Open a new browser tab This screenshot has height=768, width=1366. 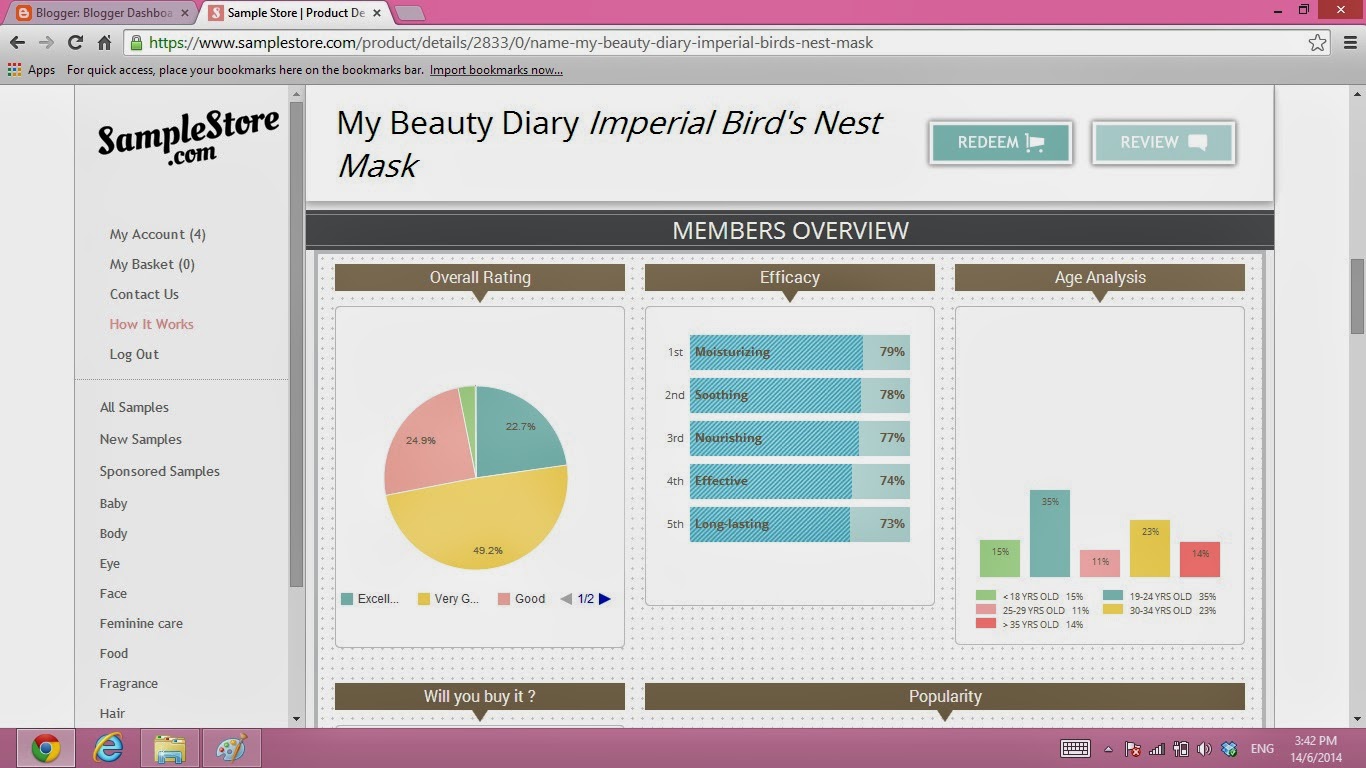click(x=410, y=13)
